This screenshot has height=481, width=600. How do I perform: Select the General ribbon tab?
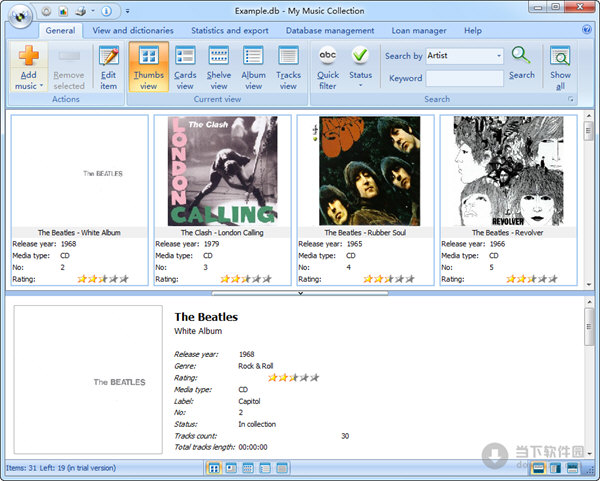point(60,31)
